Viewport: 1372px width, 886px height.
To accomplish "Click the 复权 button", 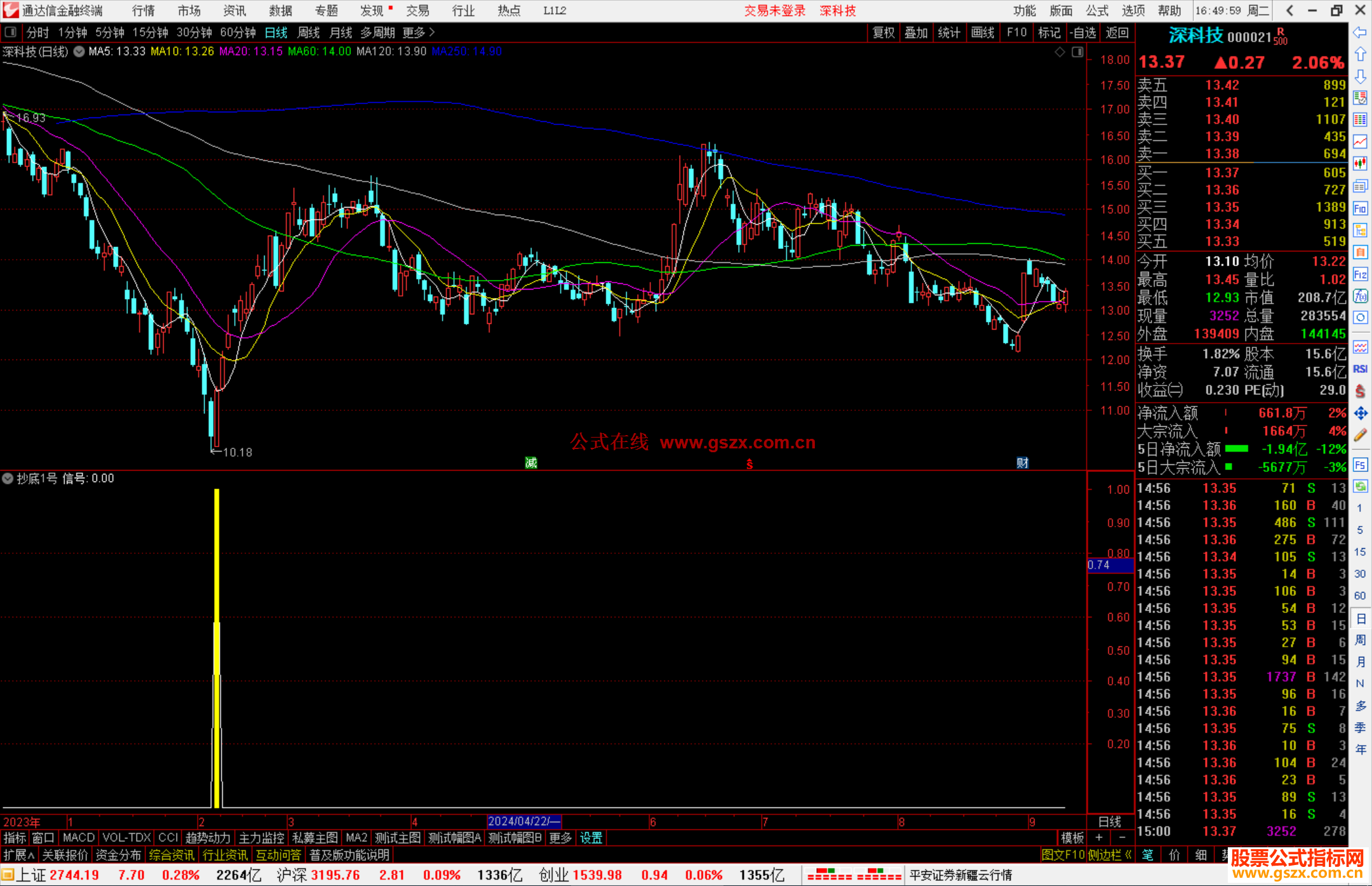I will coord(883,32).
